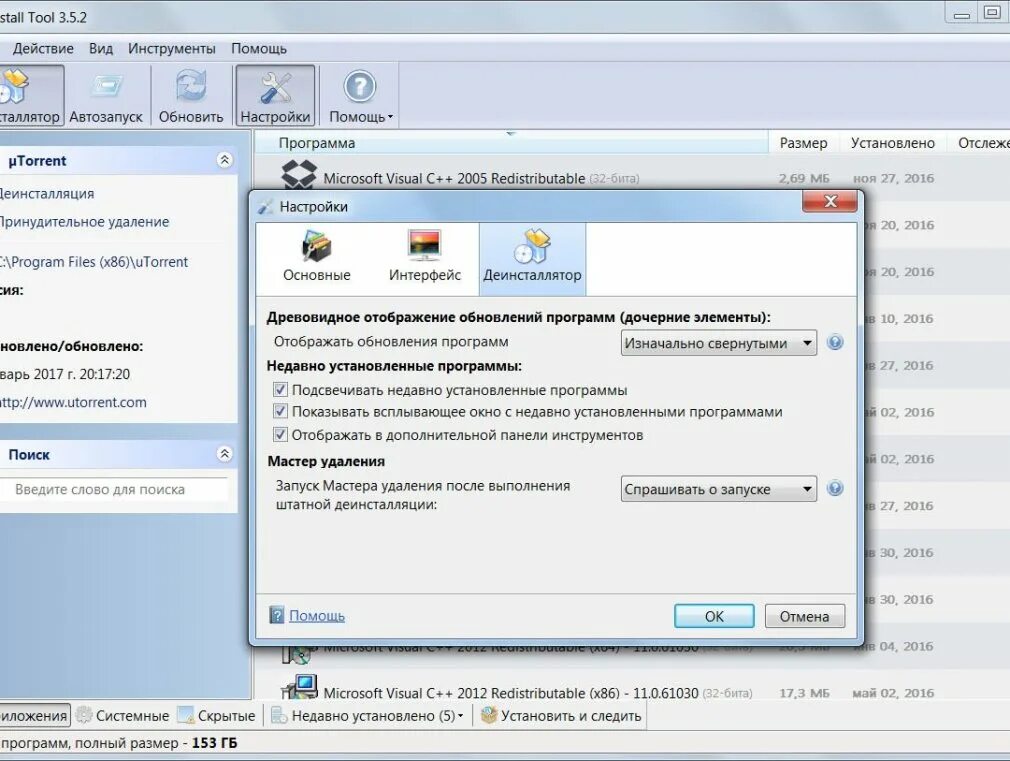Confirm settings with OK button
This screenshot has height=761, width=1010.
point(714,616)
